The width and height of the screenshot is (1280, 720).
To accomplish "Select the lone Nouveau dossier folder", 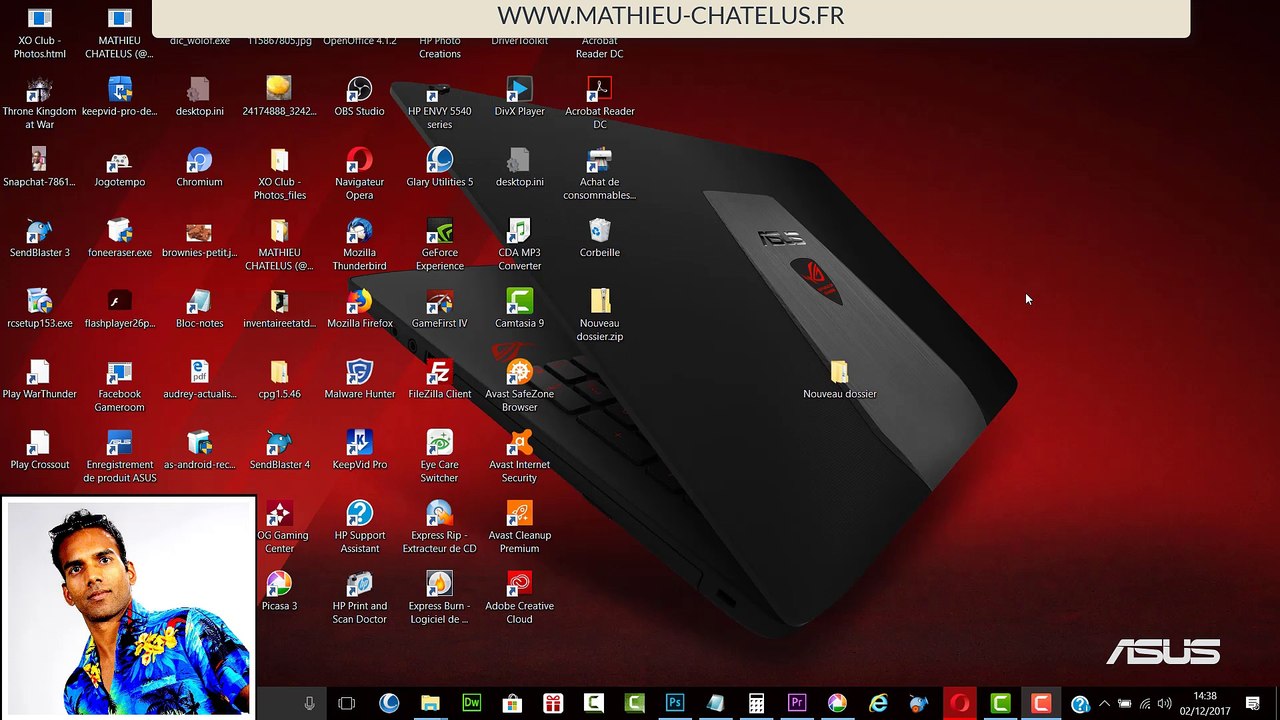I will 839,380.
